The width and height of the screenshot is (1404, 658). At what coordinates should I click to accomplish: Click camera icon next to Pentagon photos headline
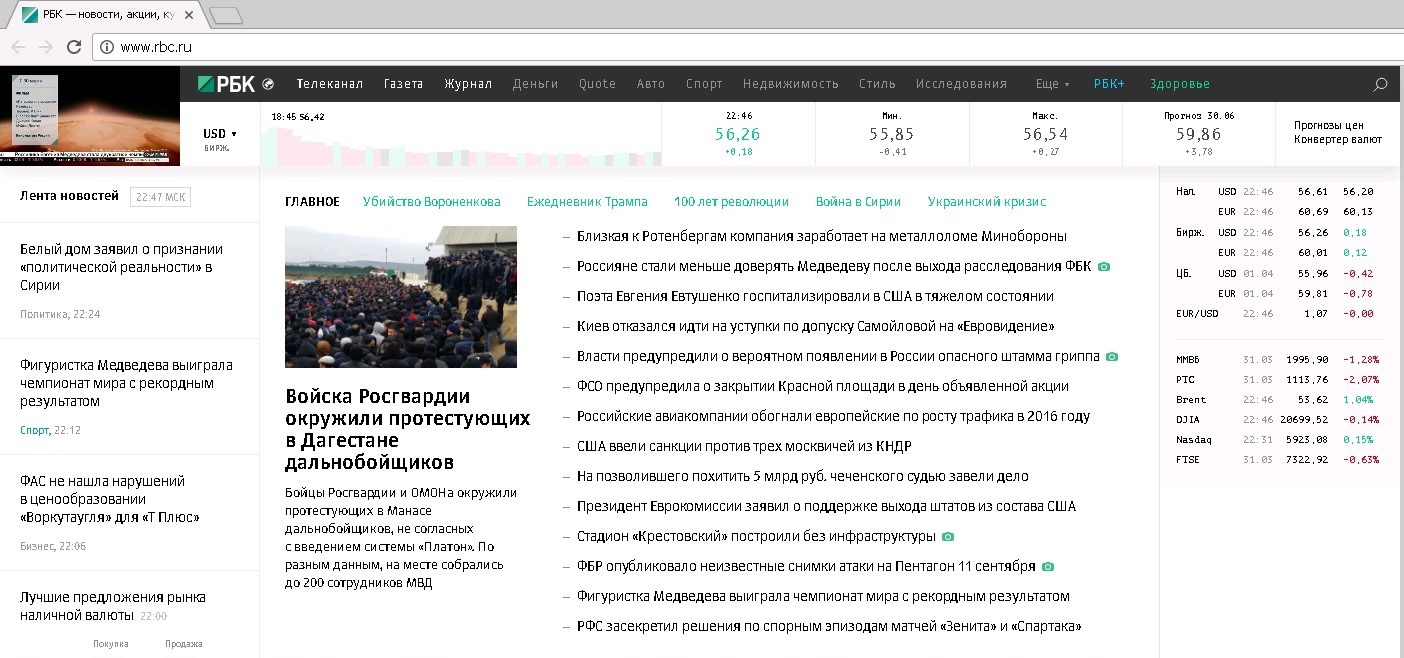[x=1048, y=567]
